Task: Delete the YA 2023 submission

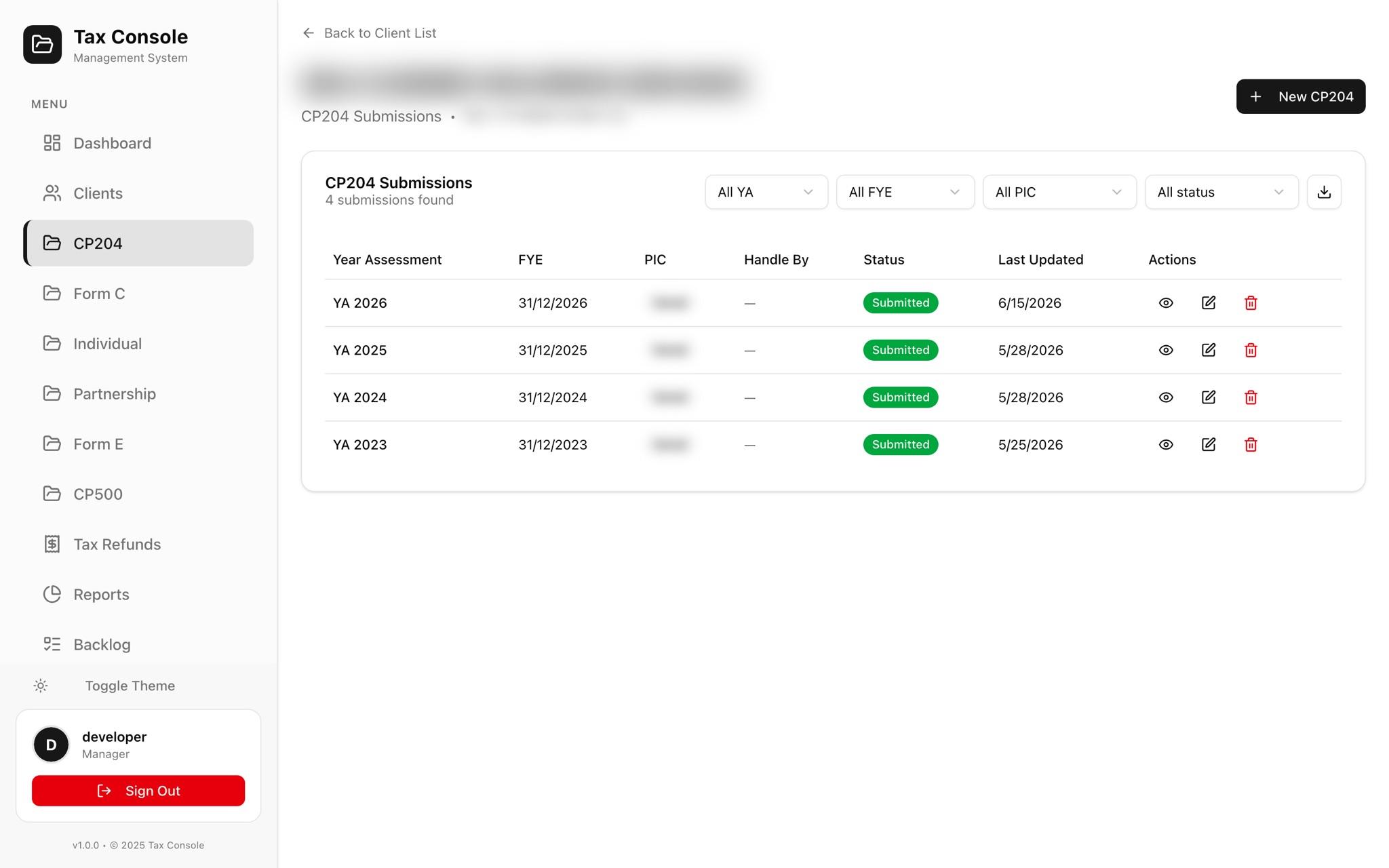Action: [1251, 445]
